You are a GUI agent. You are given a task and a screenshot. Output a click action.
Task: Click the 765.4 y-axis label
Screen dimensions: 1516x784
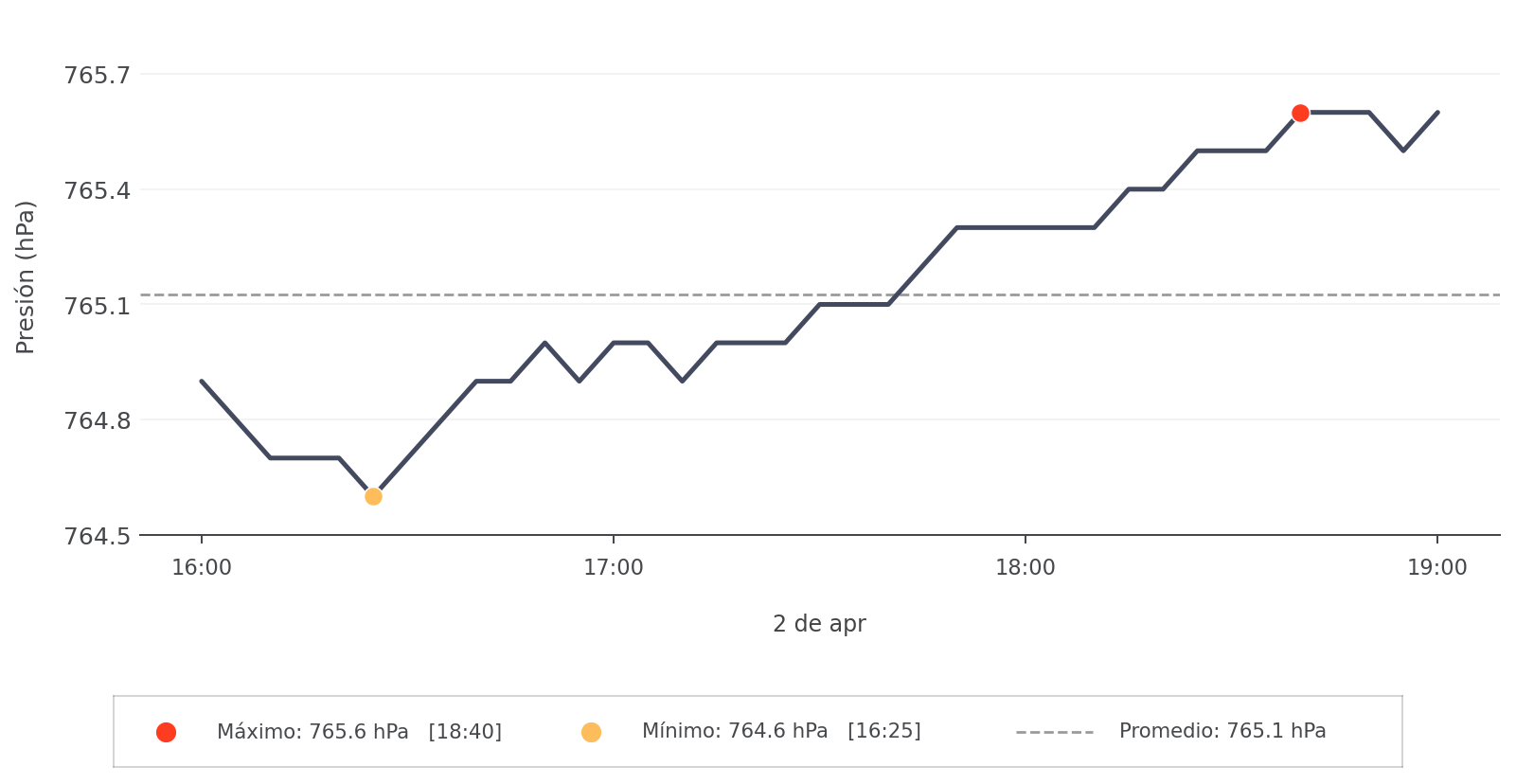[x=98, y=190]
